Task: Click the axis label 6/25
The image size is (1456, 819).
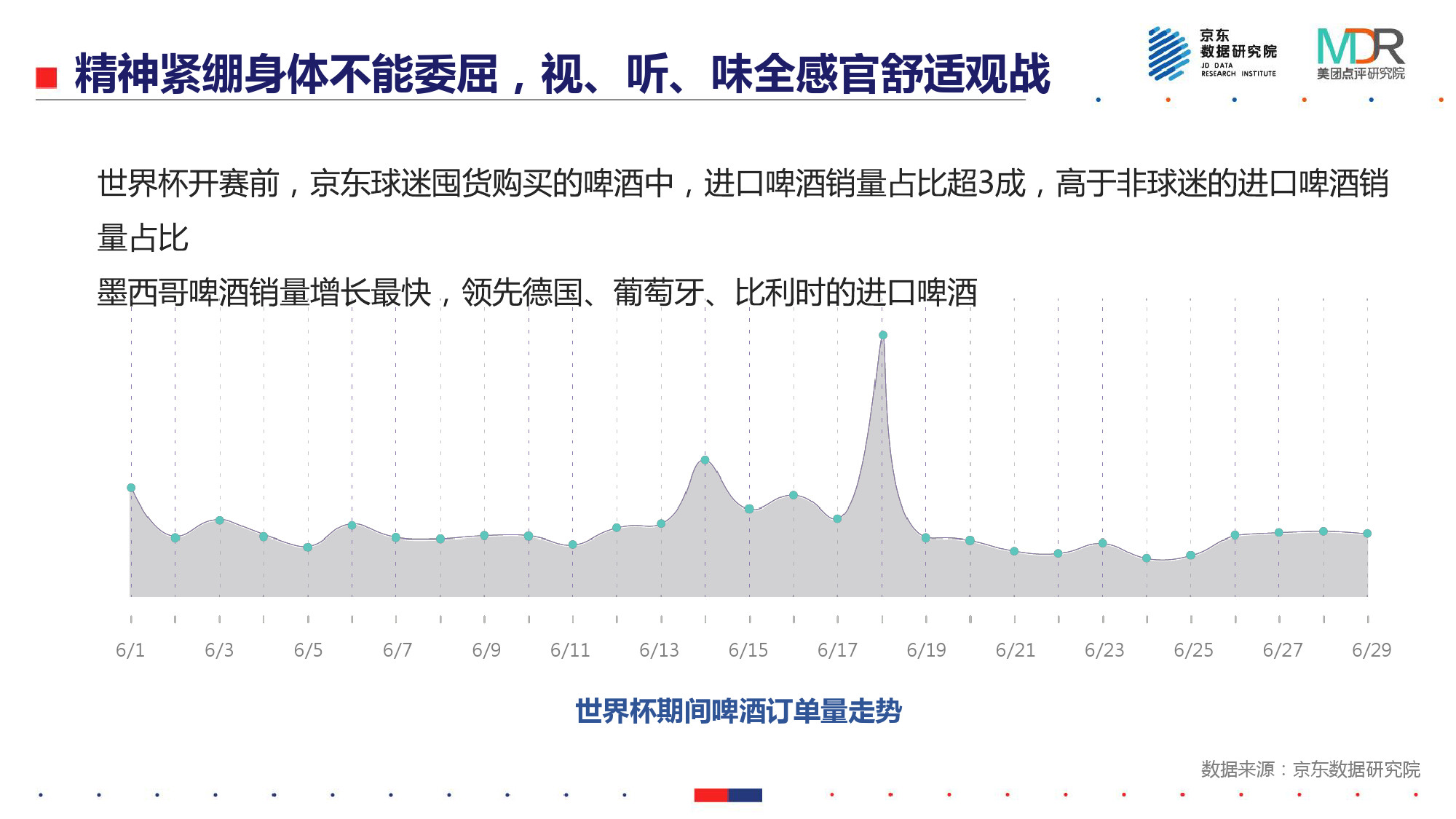Action: [x=1193, y=650]
